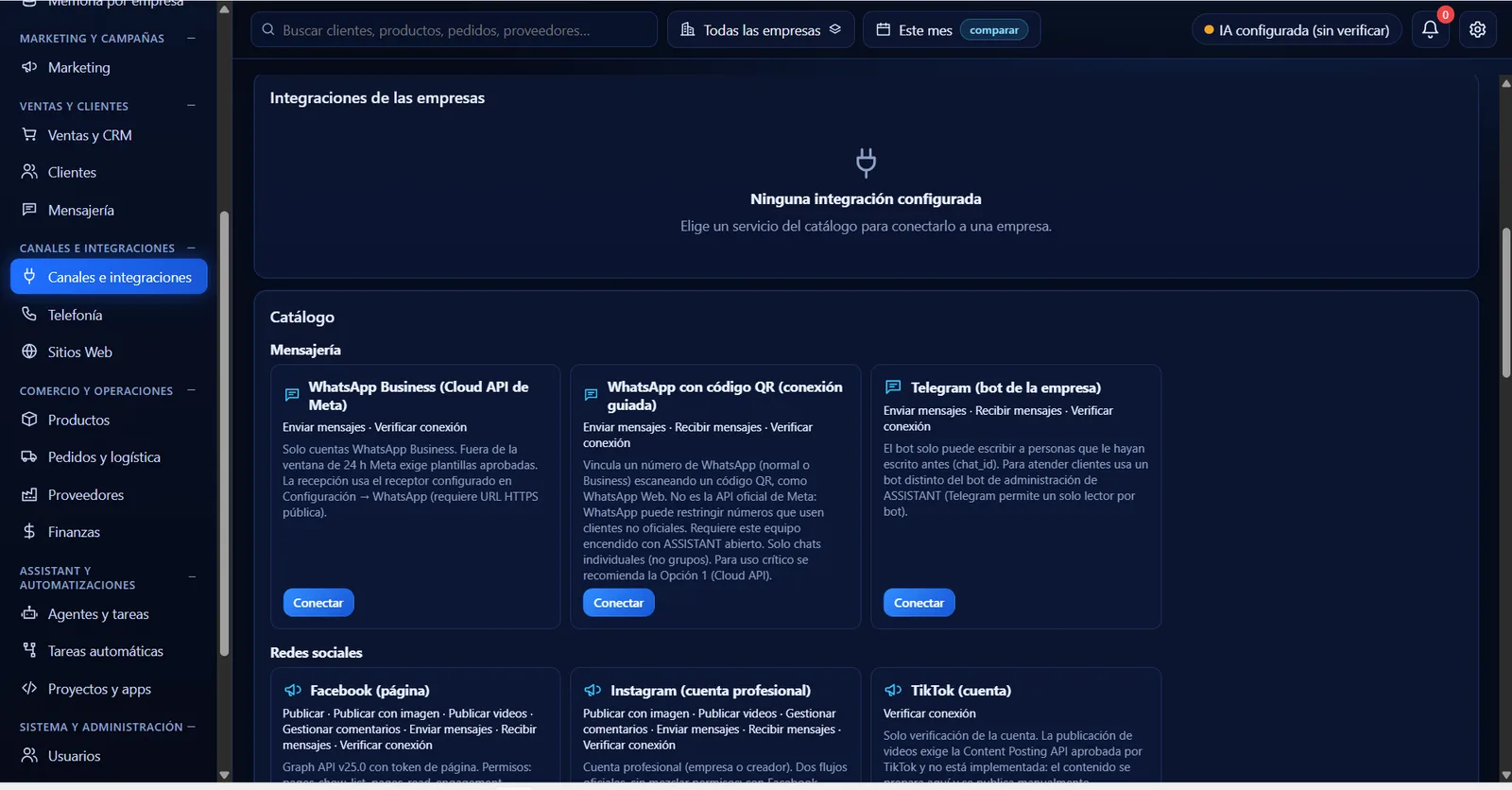1512x790 pixels.
Task: Click the search magnifier icon
Action: click(268, 29)
